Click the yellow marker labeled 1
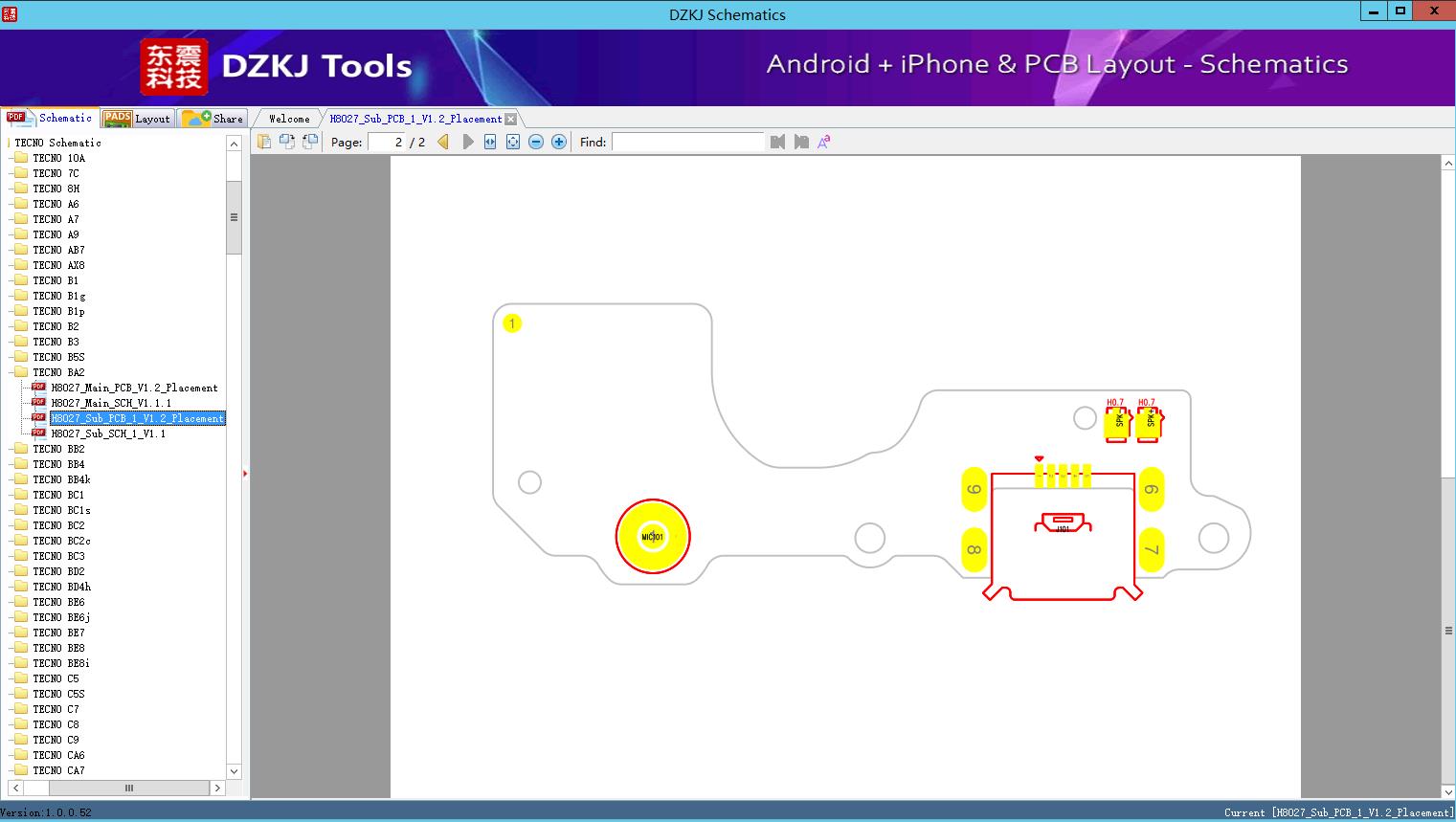 (512, 323)
